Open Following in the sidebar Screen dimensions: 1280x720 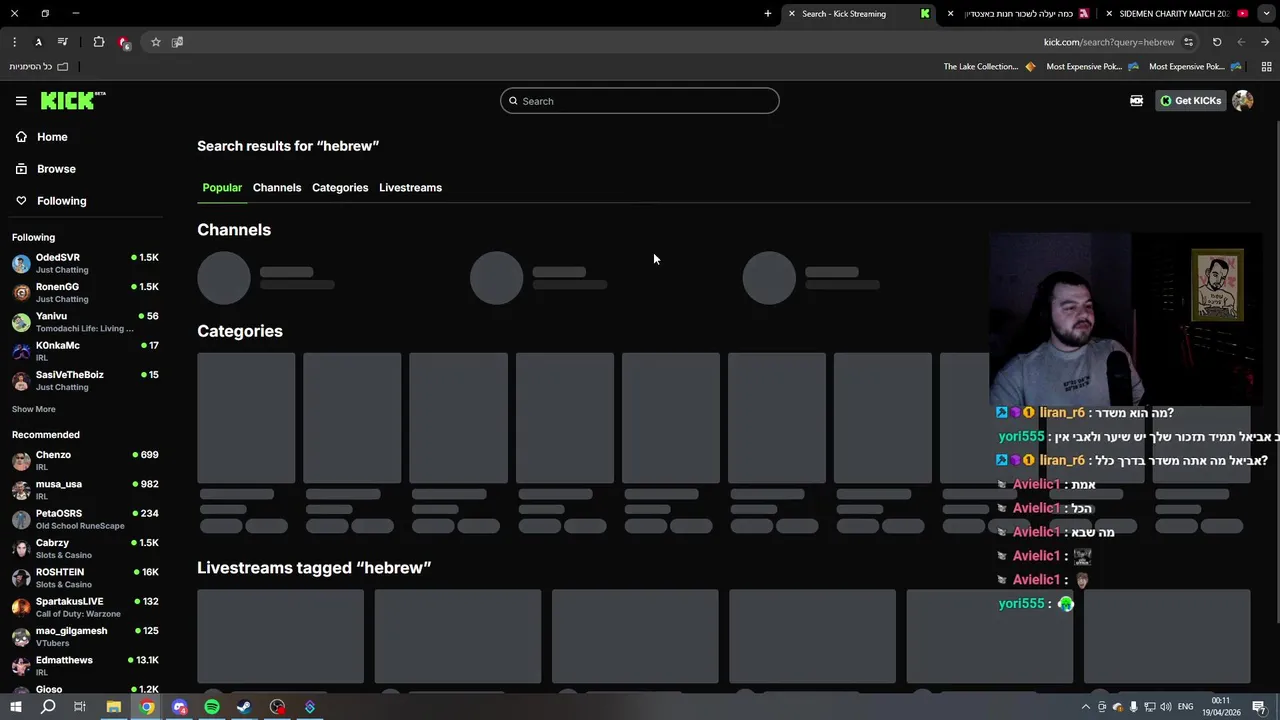pos(61,201)
